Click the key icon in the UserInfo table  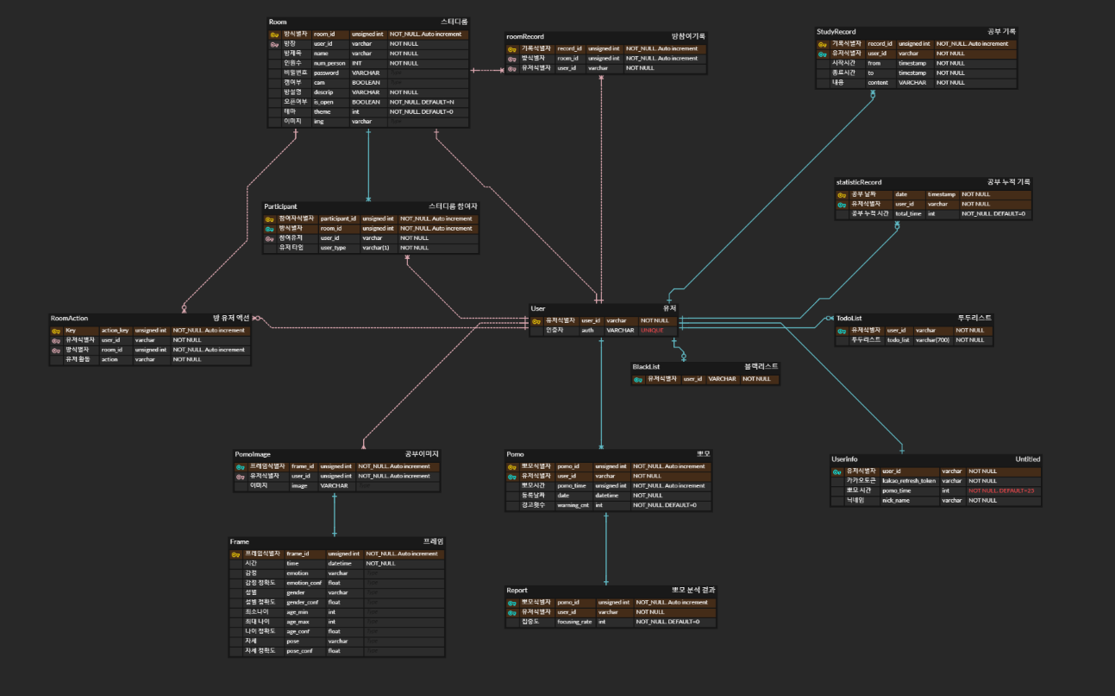point(836,472)
